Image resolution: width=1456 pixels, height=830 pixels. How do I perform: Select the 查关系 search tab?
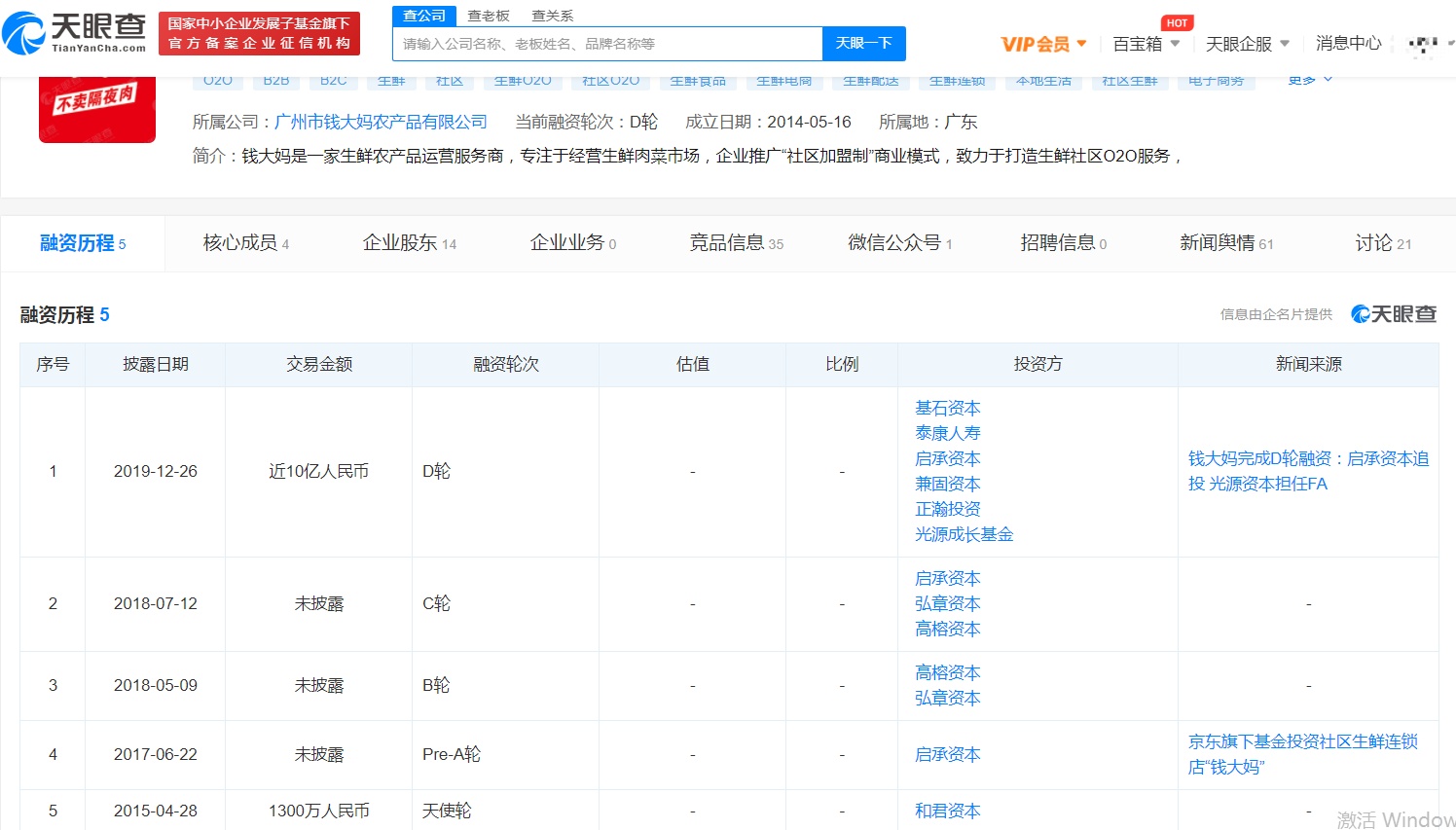pos(553,16)
